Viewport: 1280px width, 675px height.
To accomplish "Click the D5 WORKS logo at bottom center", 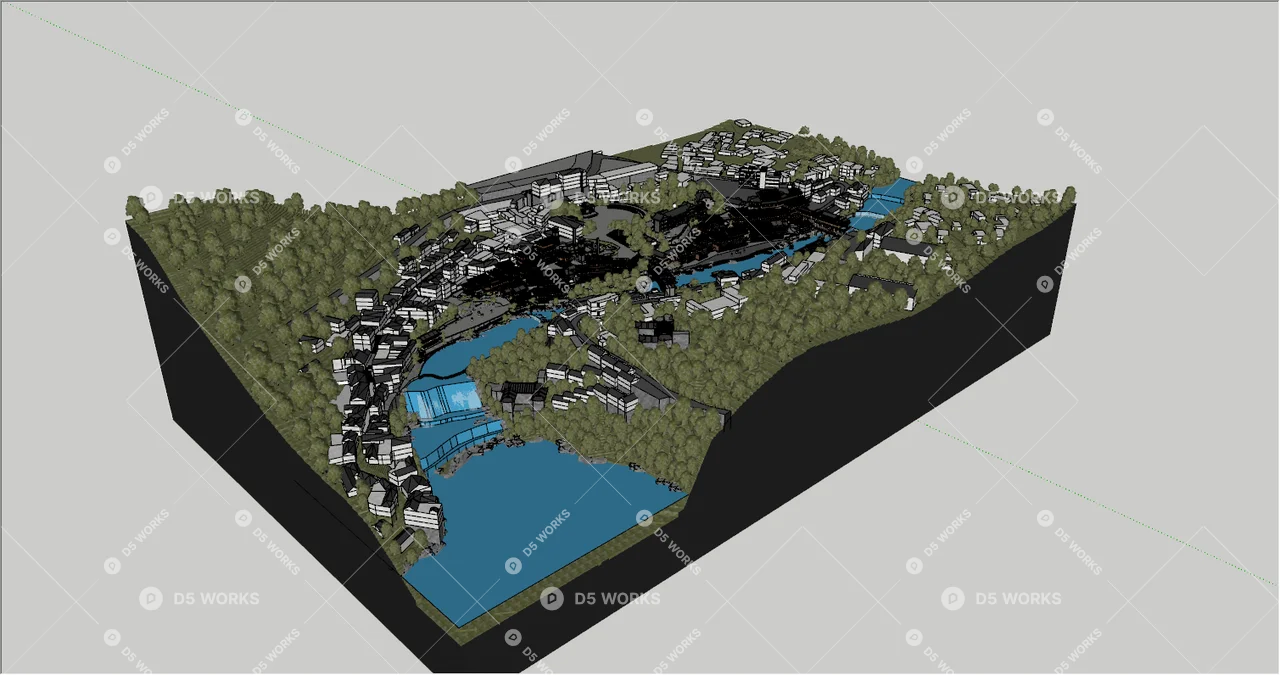I will click(601, 599).
